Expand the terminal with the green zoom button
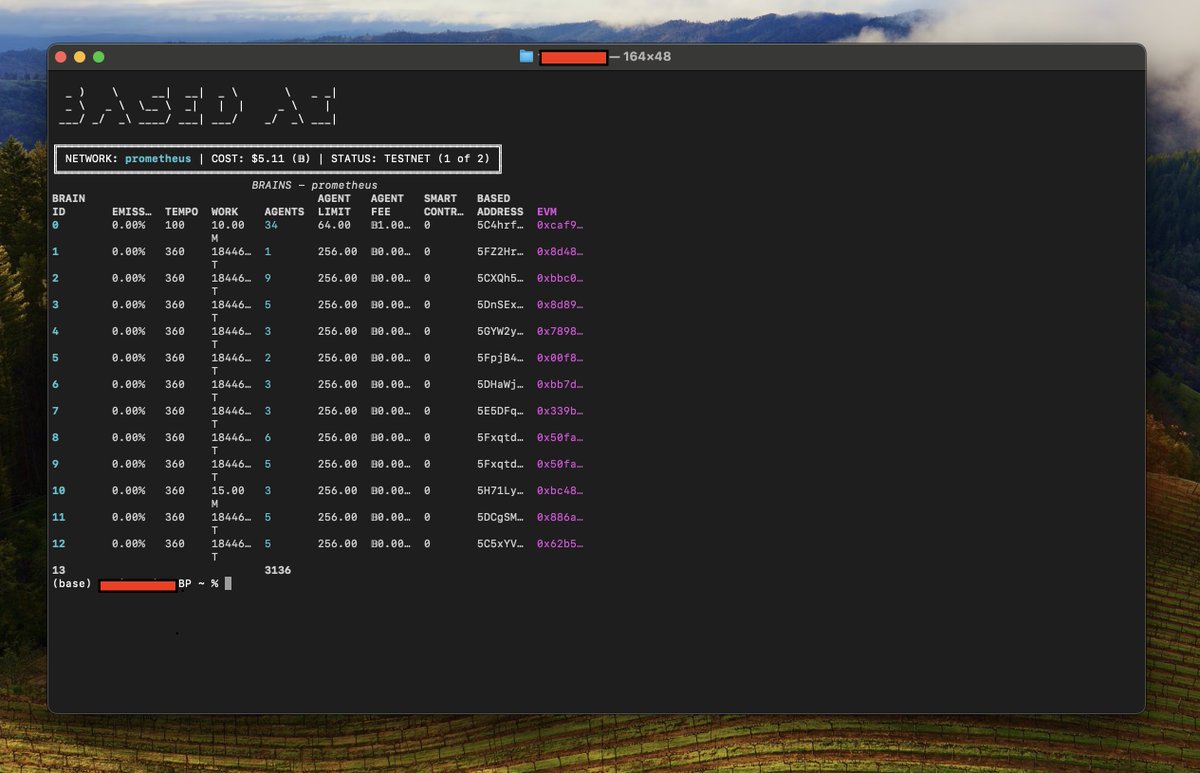The height and width of the screenshot is (773, 1200). pyautogui.click(x=96, y=57)
